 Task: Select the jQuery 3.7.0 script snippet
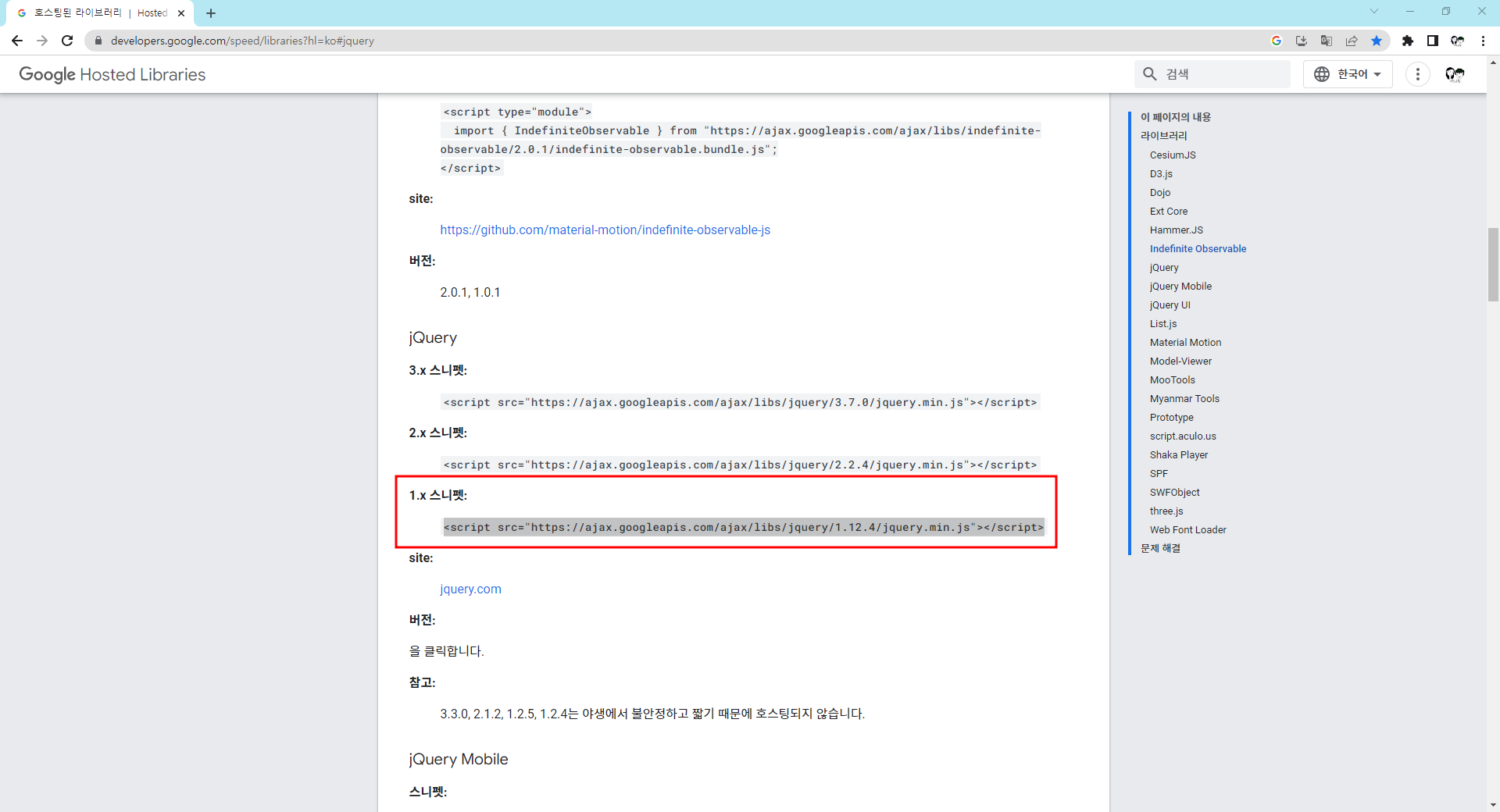(741, 402)
